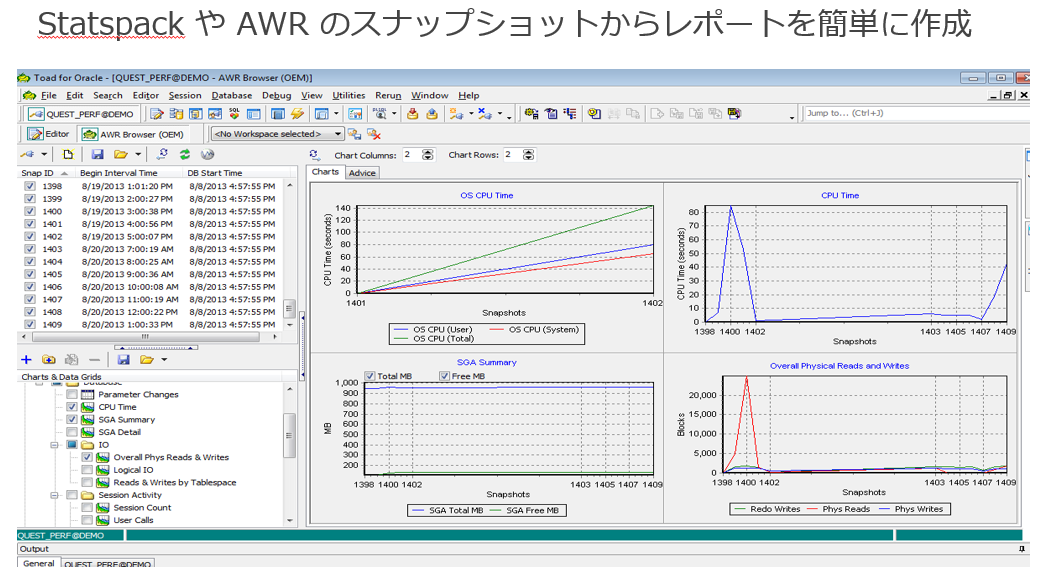The width and height of the screenshot is (1046, 582).
Task: Click the lightning bolt execute icon
Action: pyautogui.click(x=298, y=114)
